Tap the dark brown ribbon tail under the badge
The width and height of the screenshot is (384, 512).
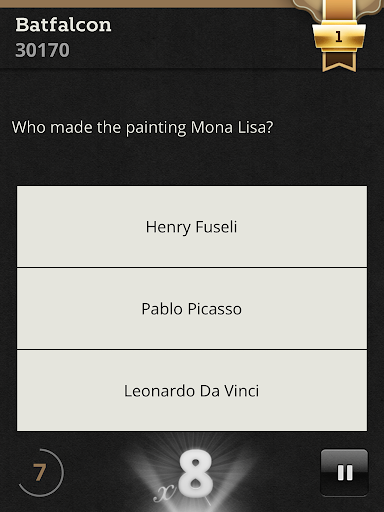point(339,61)
